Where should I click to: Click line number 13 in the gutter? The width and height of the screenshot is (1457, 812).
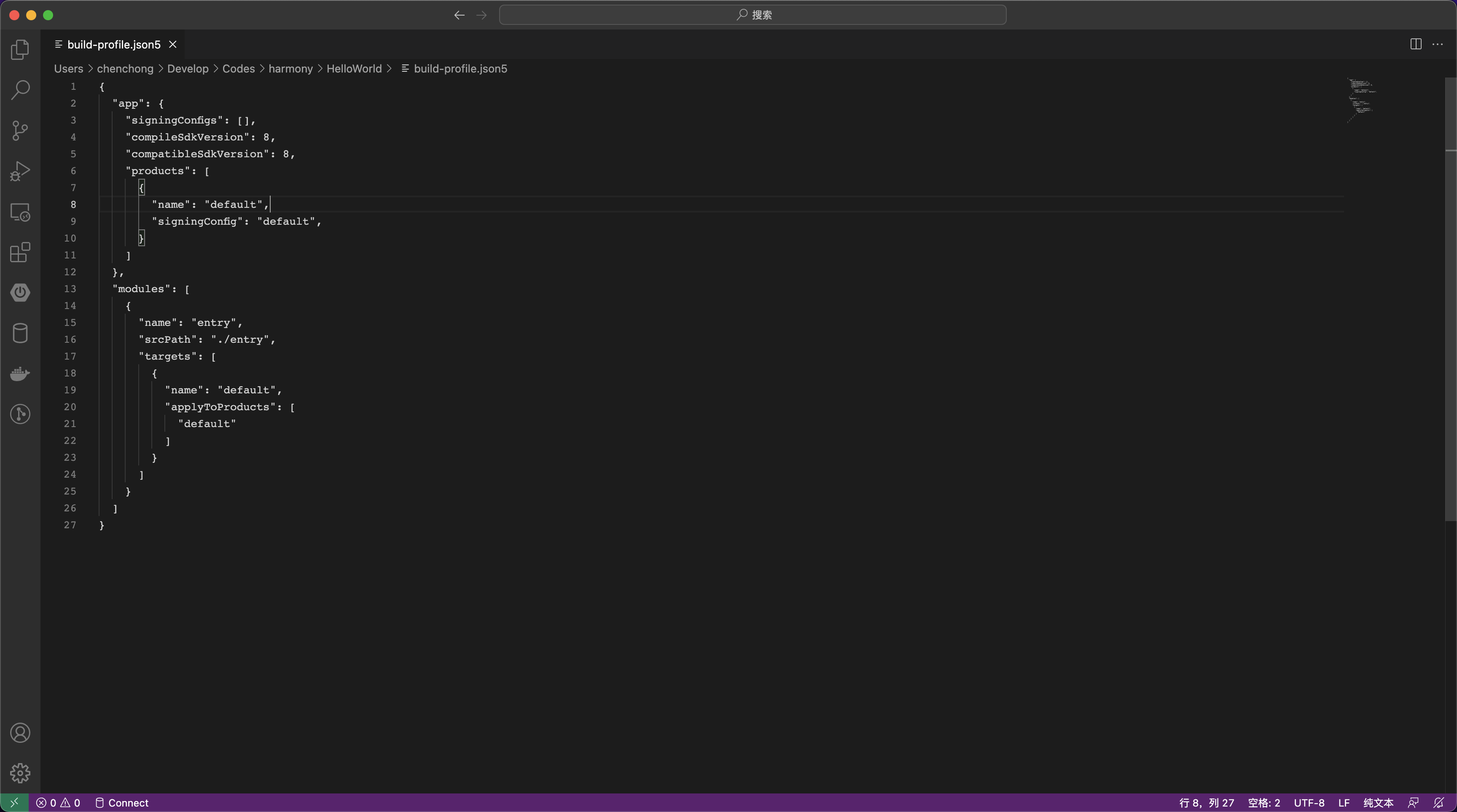(70, 288)
